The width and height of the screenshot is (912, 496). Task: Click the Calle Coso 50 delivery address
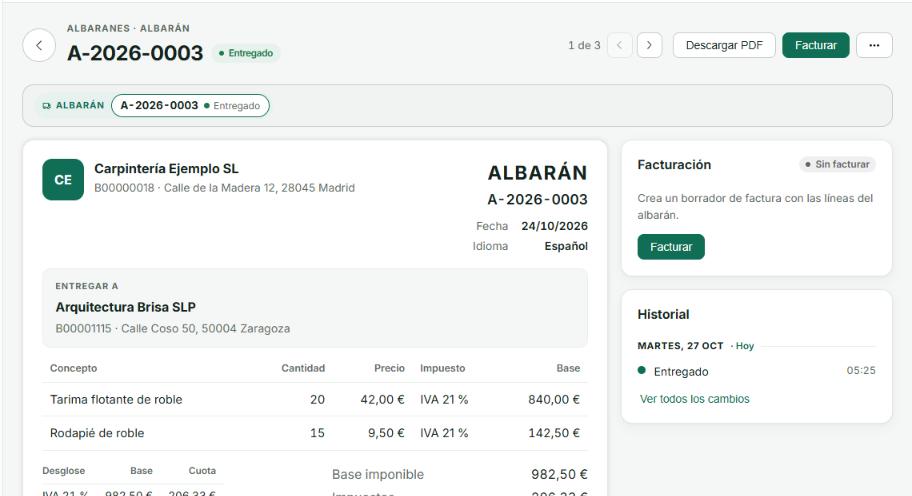(205, 329)
